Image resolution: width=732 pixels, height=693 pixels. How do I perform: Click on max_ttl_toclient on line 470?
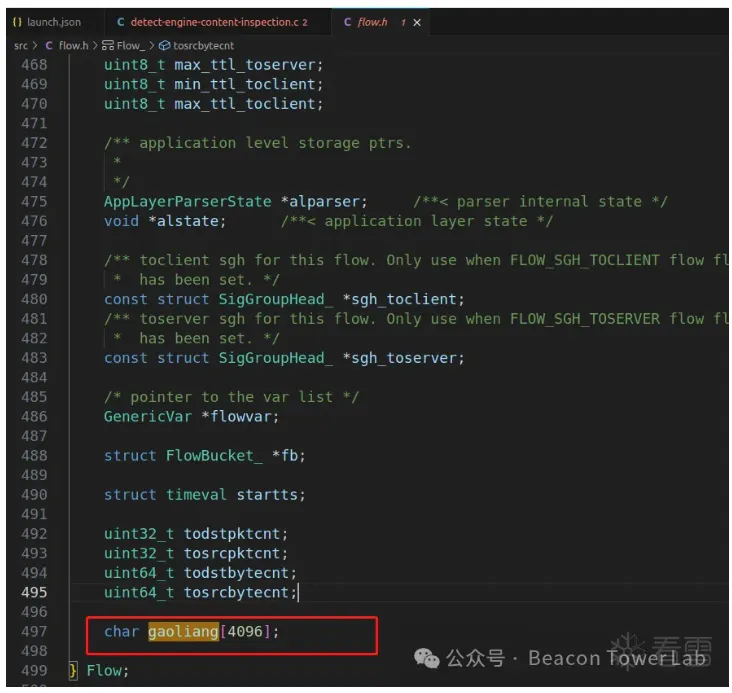click(x=245, y=104)
